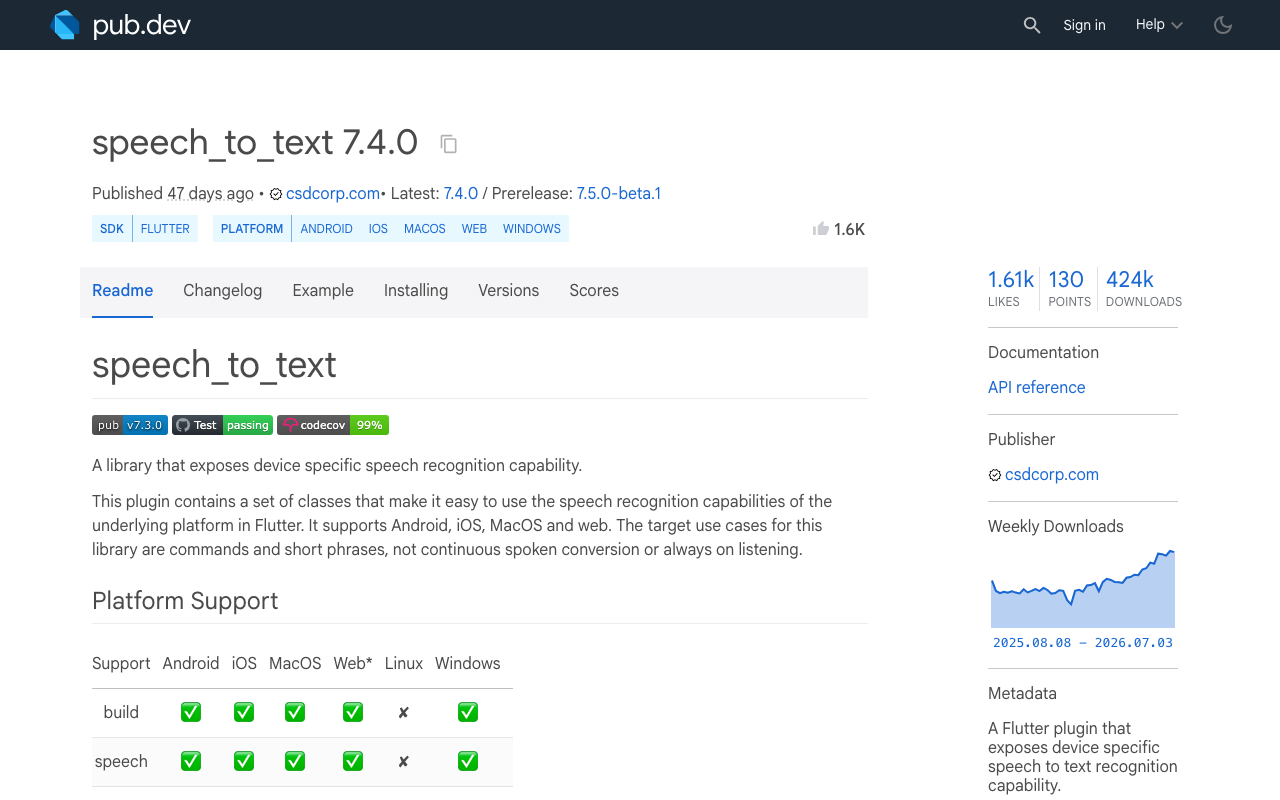This screenshot has width=1280, height=800.
Task: Click the 'speech' row label
Action: point(121,762)
